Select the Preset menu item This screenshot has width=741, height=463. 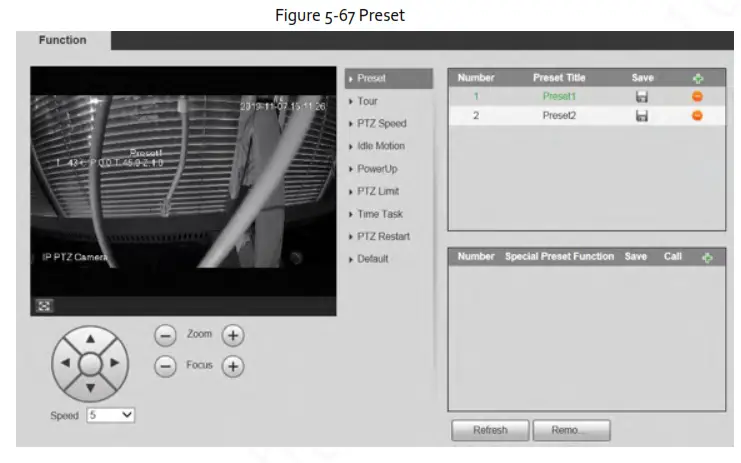(389, 78)
